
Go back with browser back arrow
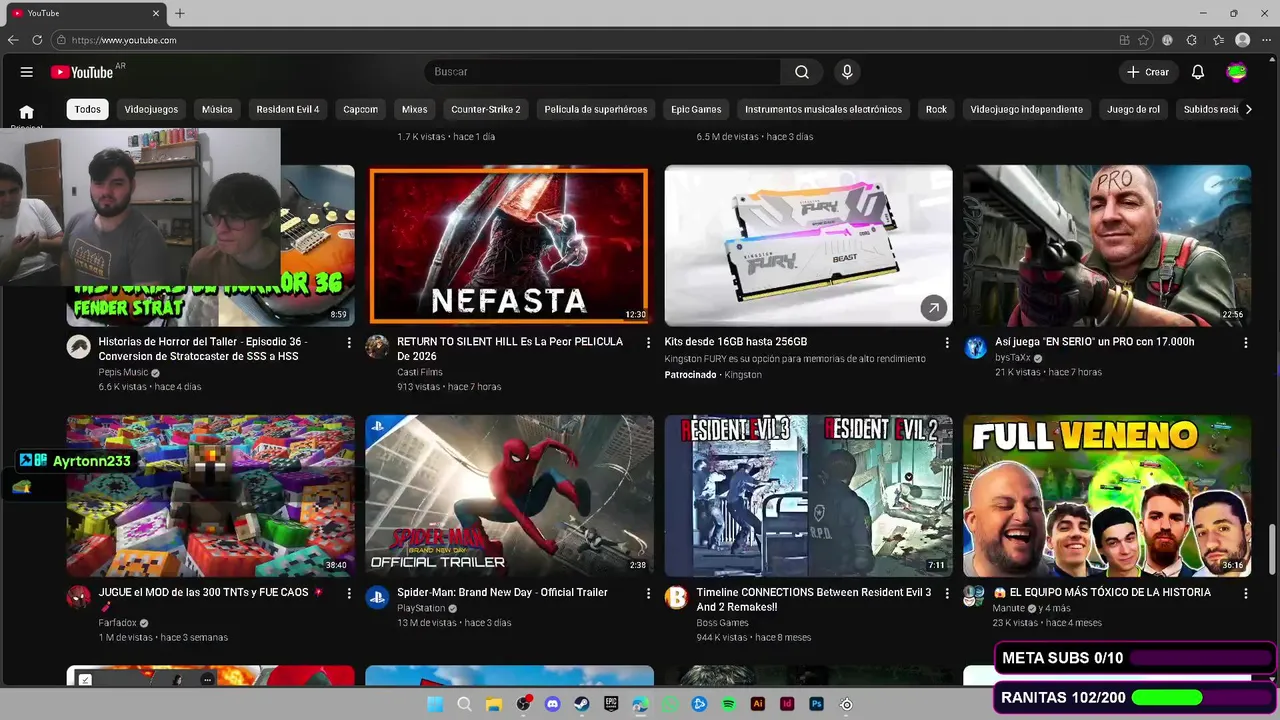(x=13, y=40)
